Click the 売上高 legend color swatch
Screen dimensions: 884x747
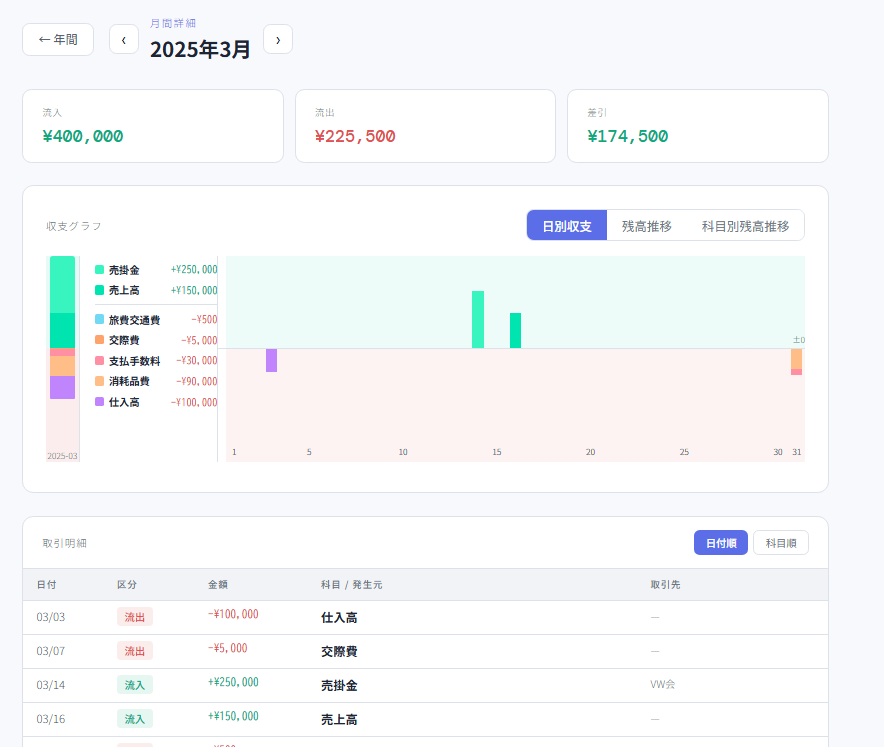[x=99, y=290]
